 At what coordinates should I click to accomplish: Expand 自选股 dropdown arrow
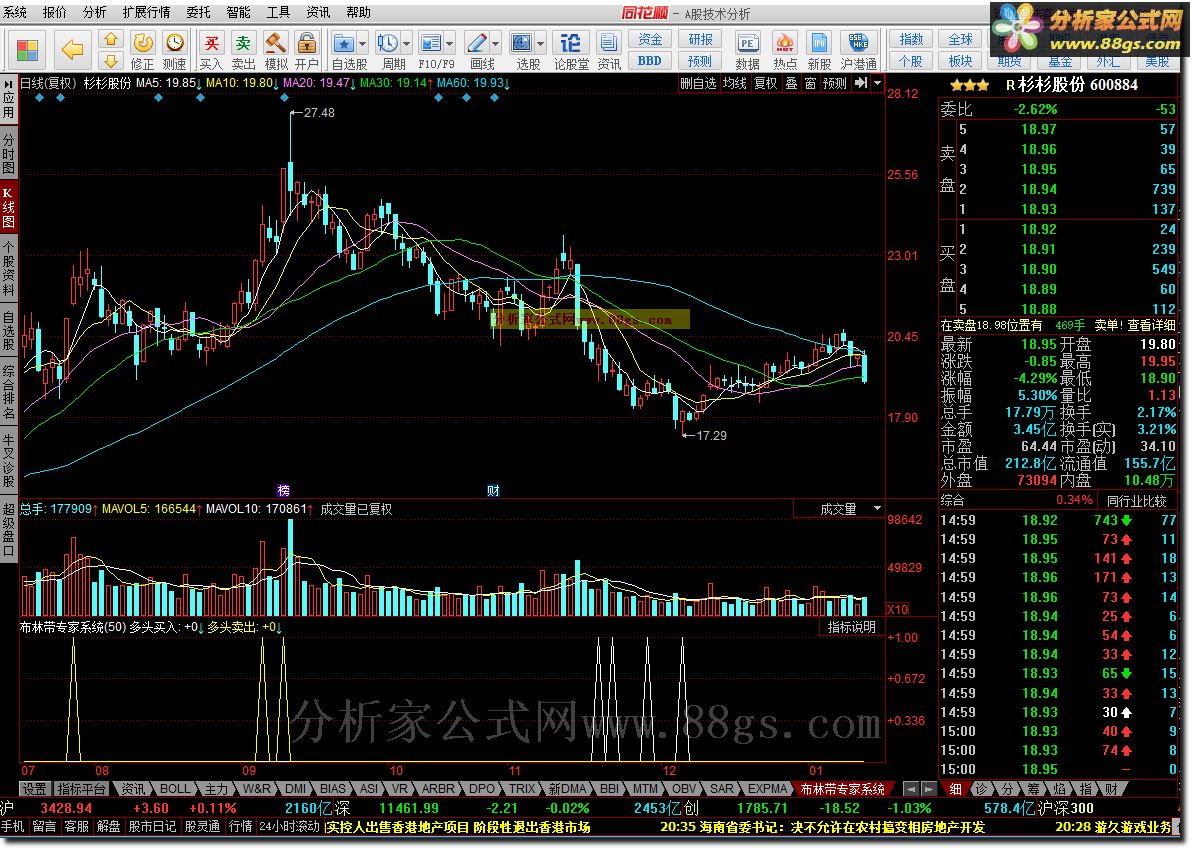(x=363, y=43)
